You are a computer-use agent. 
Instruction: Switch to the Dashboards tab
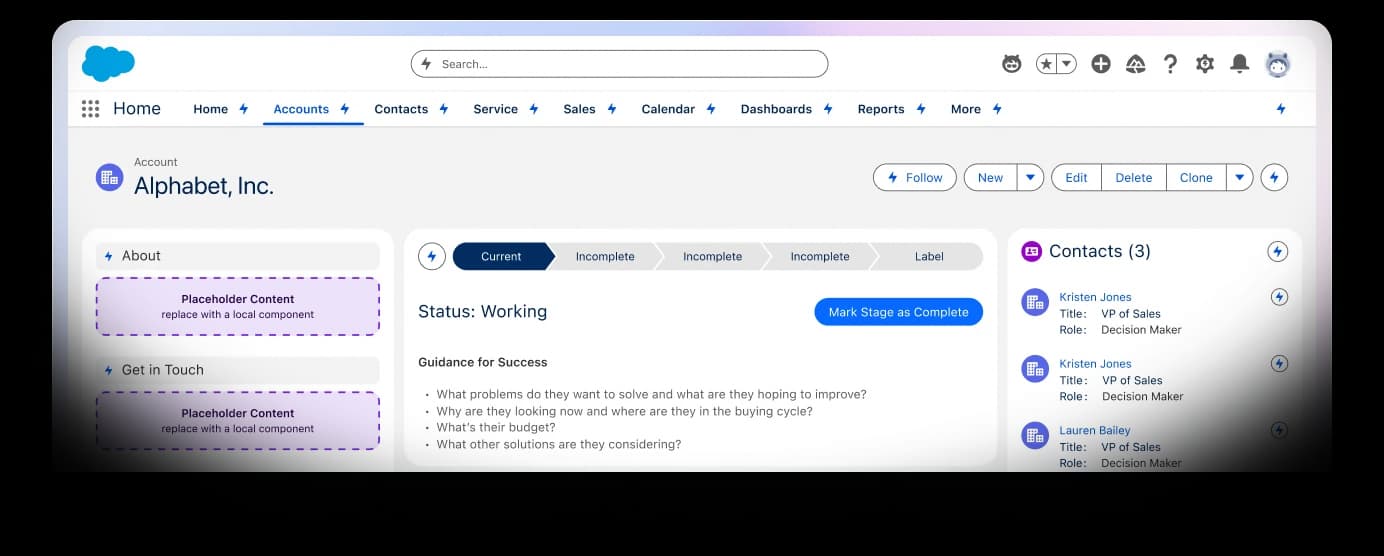coord(776,109)
